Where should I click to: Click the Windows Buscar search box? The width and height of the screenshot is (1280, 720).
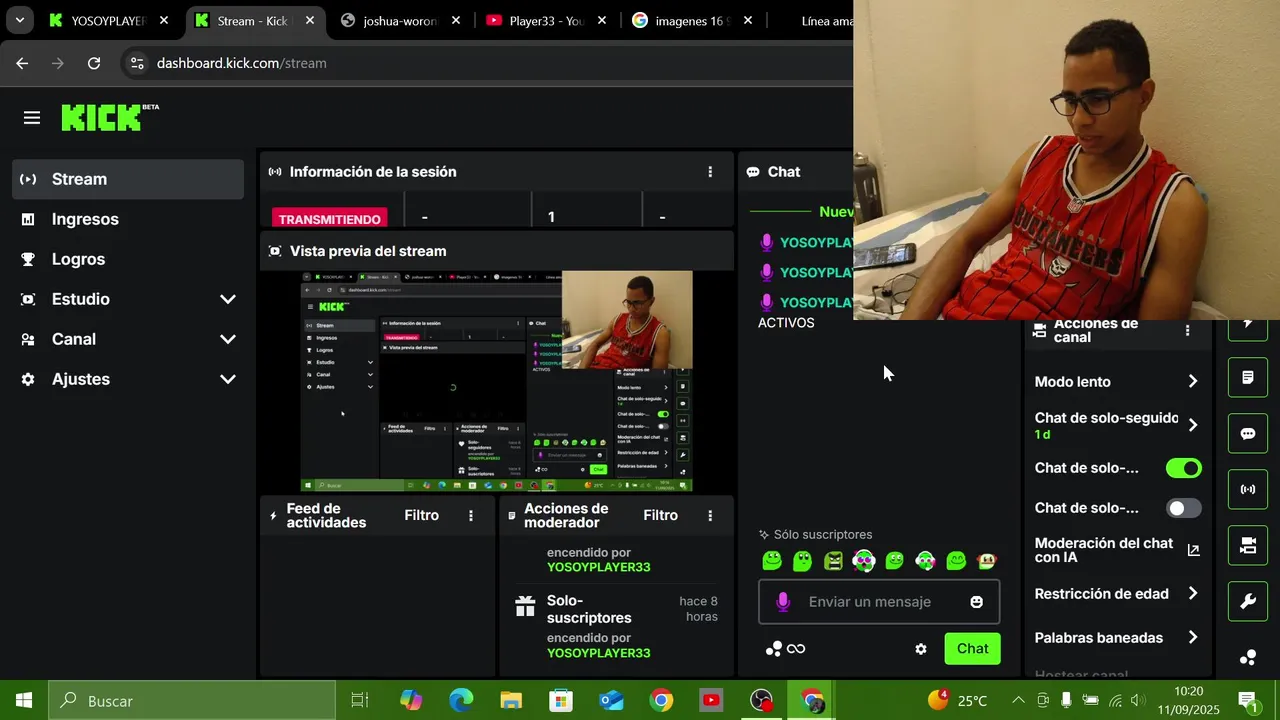(x=192, y=701)
